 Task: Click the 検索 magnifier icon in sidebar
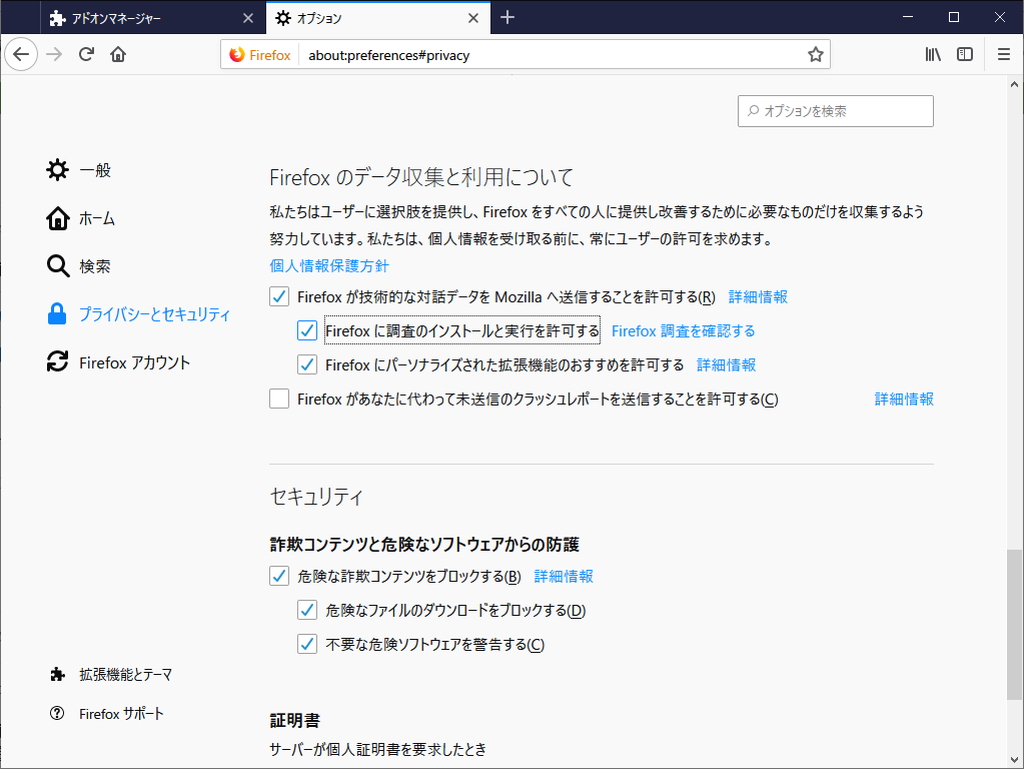tap(57, 266)
